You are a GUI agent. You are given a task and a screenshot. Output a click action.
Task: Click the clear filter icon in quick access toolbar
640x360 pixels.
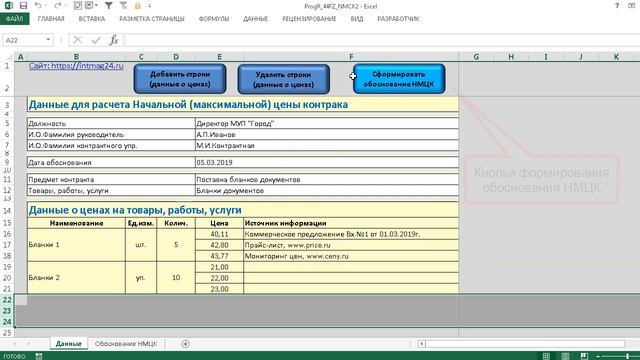click(x=123, y=6)
